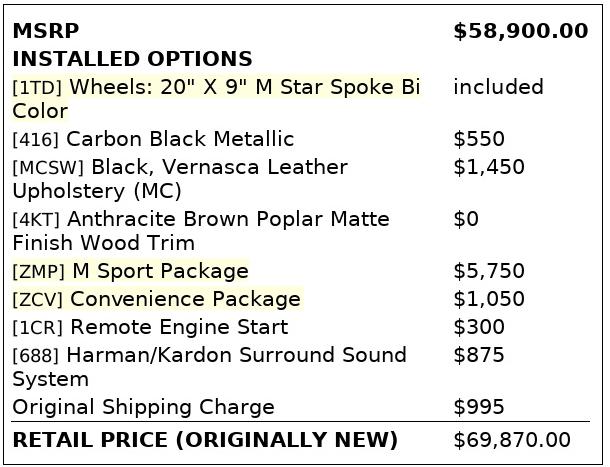Click the RETAIL PRICE (ORIGINALLY NEW) label
This screenshot has height=467, width=610.
[x=205, y=440]
